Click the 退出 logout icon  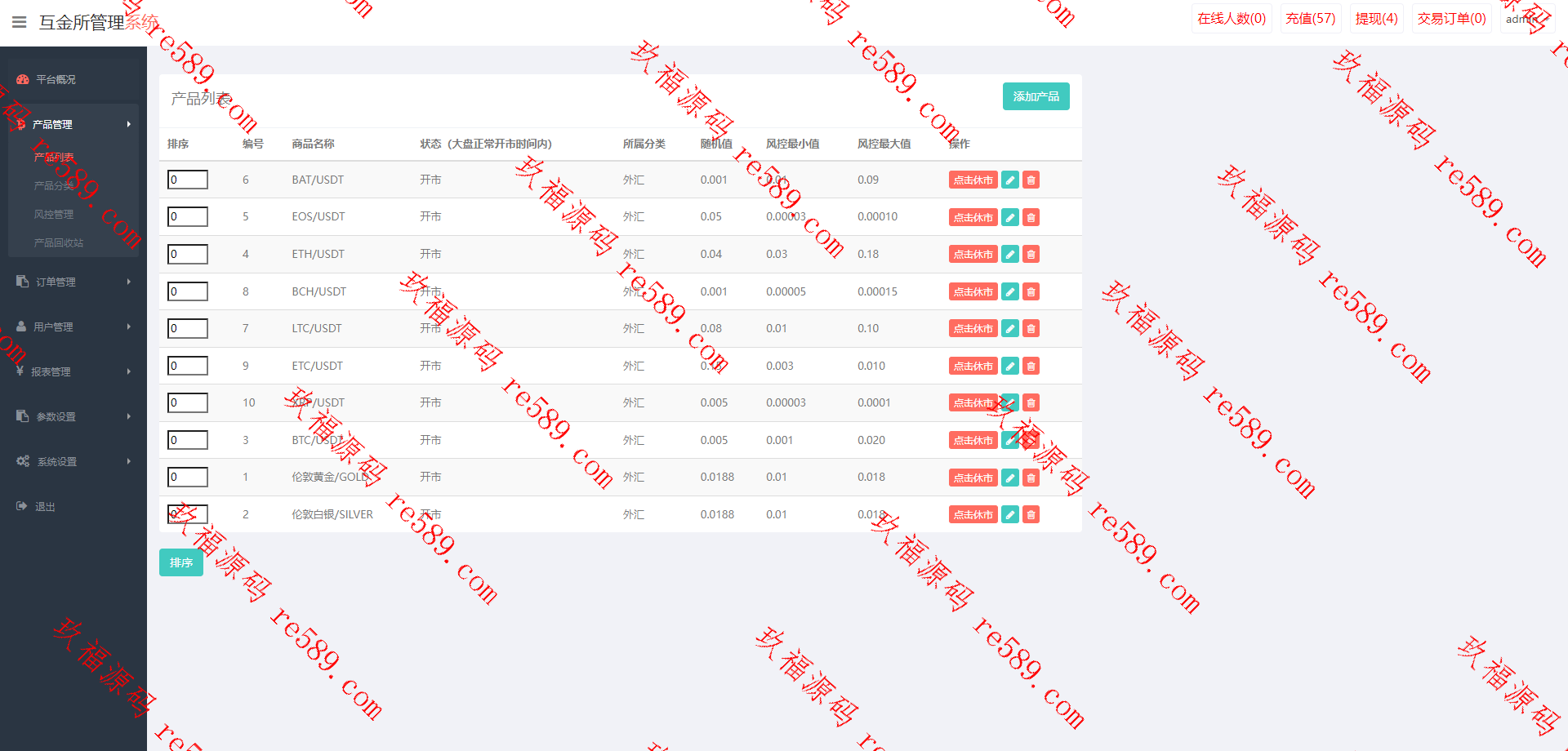click(x=22, y=506)
